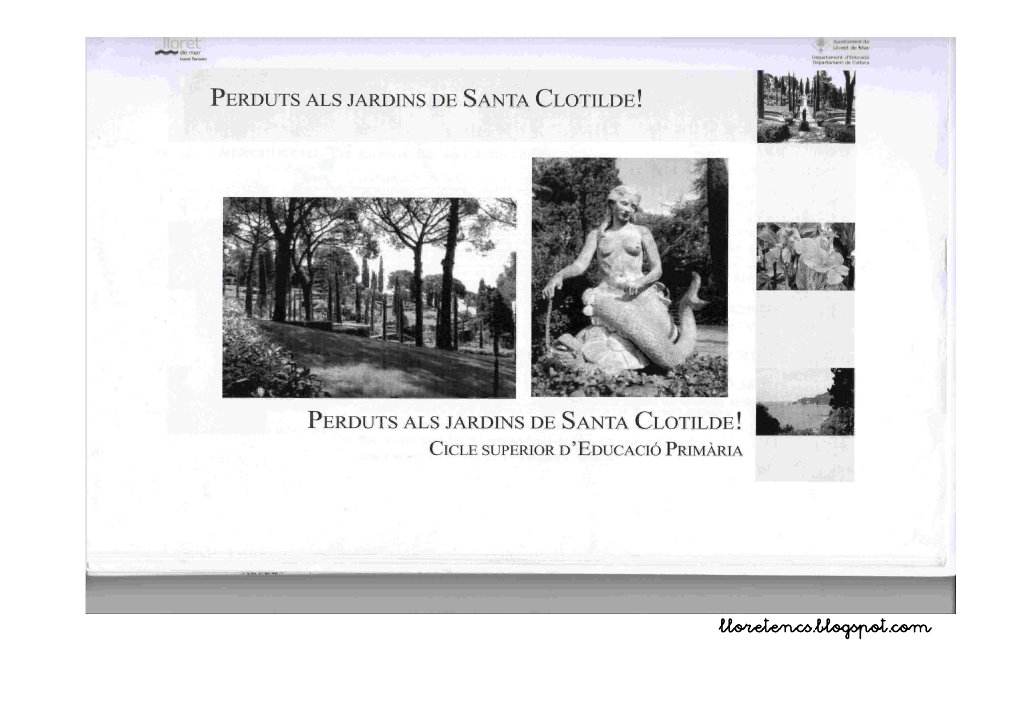The image size is (1017, 719).
Task: Click the sea coast view thumbnail
Action: [x=805, y=402]
